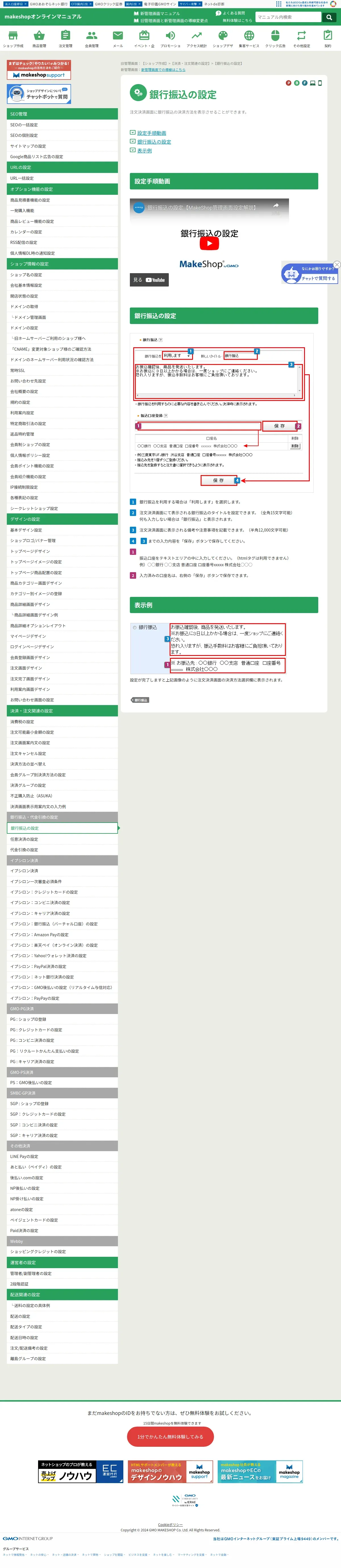Open the GMO services grid icon
This screenshot has width=341, height=1568.
[x=279, y=4]
